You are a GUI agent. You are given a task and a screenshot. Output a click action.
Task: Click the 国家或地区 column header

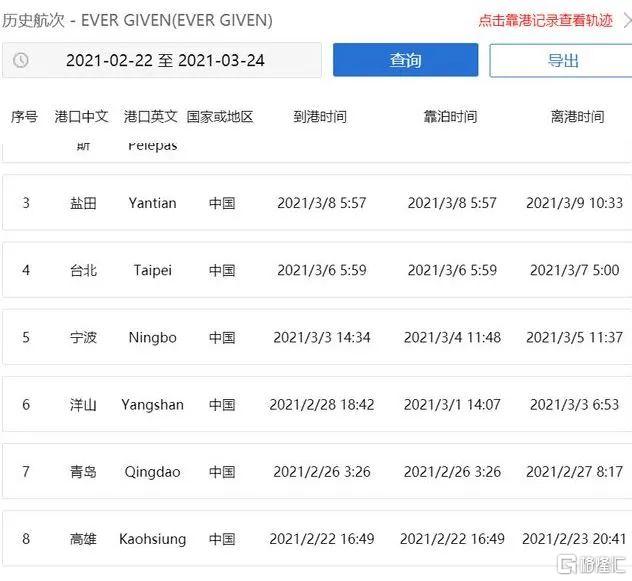(220, 117)
